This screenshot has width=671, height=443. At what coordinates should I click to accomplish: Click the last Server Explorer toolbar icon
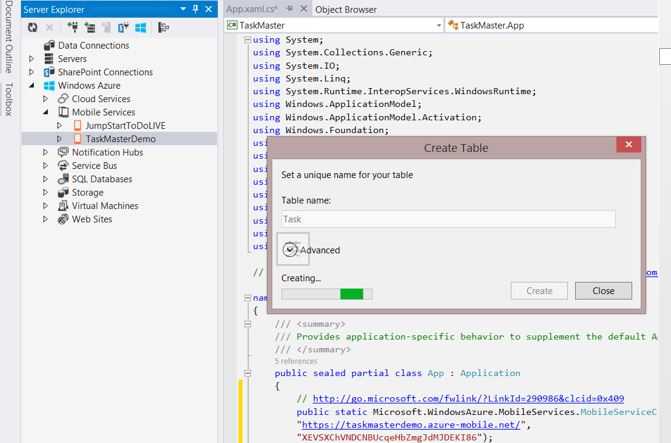[x=163, y=28]
